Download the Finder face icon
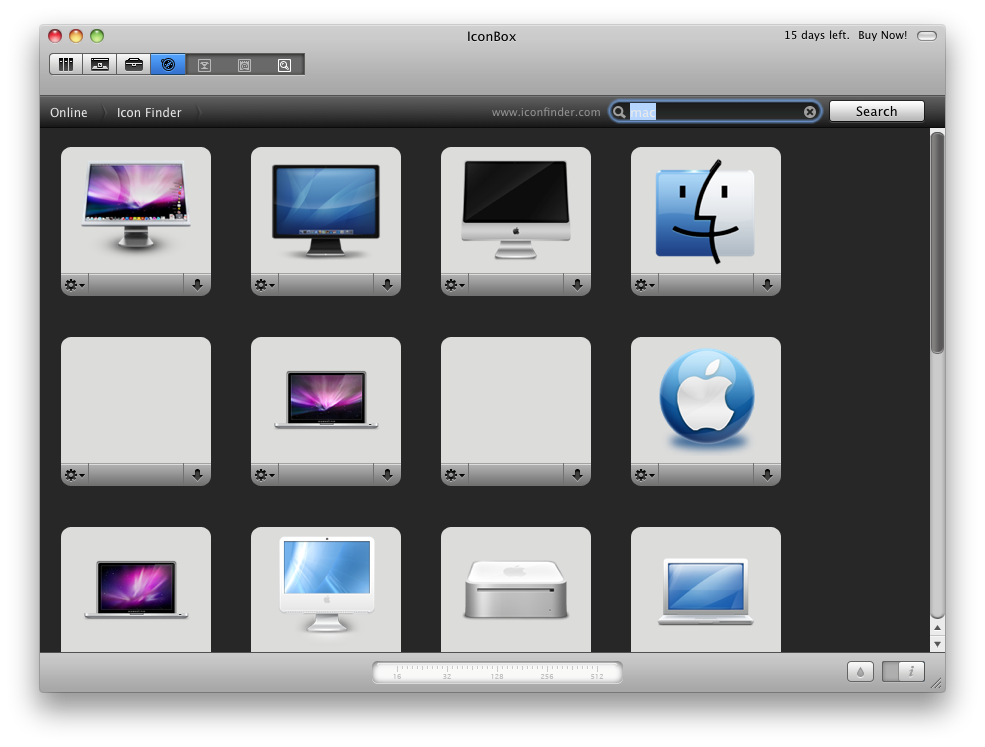 pos(767,285)
